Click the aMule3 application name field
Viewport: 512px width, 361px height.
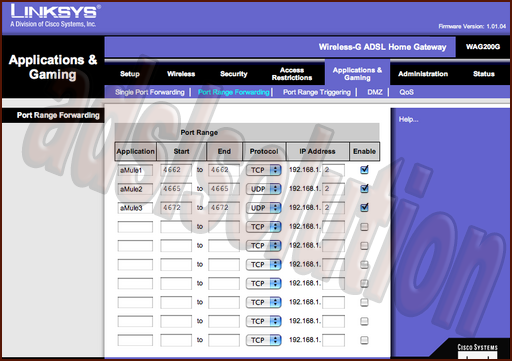click(135, 208)
